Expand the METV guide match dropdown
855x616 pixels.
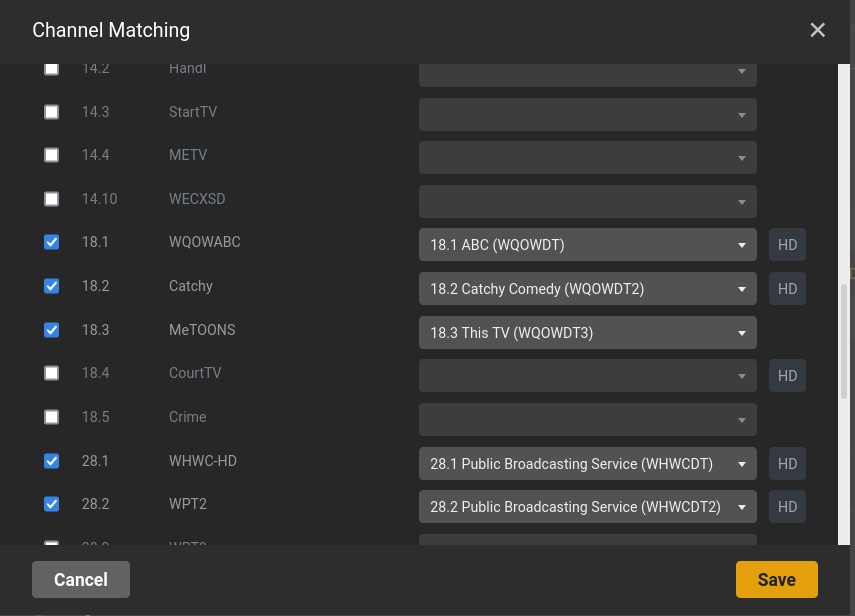pyautogui.click(x=588, y=158)
